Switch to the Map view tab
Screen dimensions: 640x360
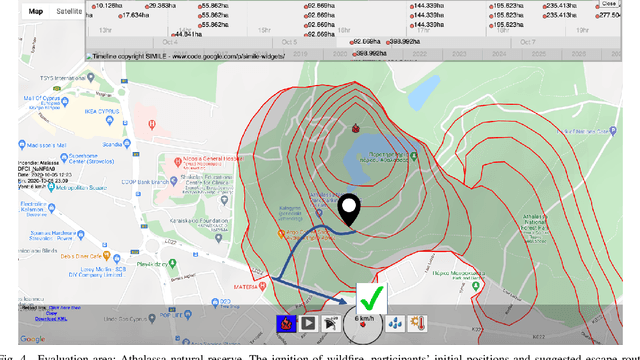tap(36, 11)
